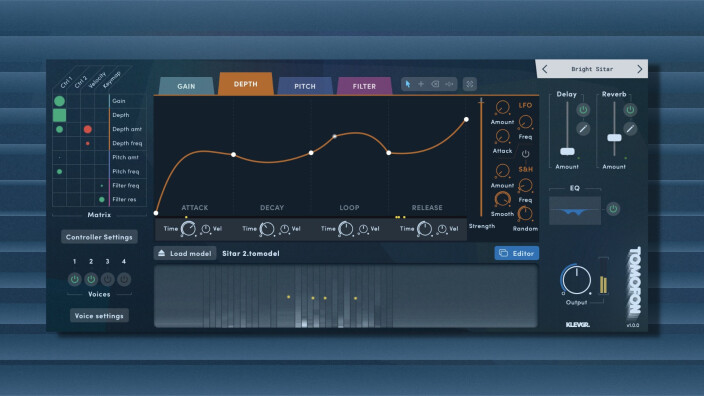Choose the add point plus tool
The image size is (704, 396).
[x=421, y=84]
